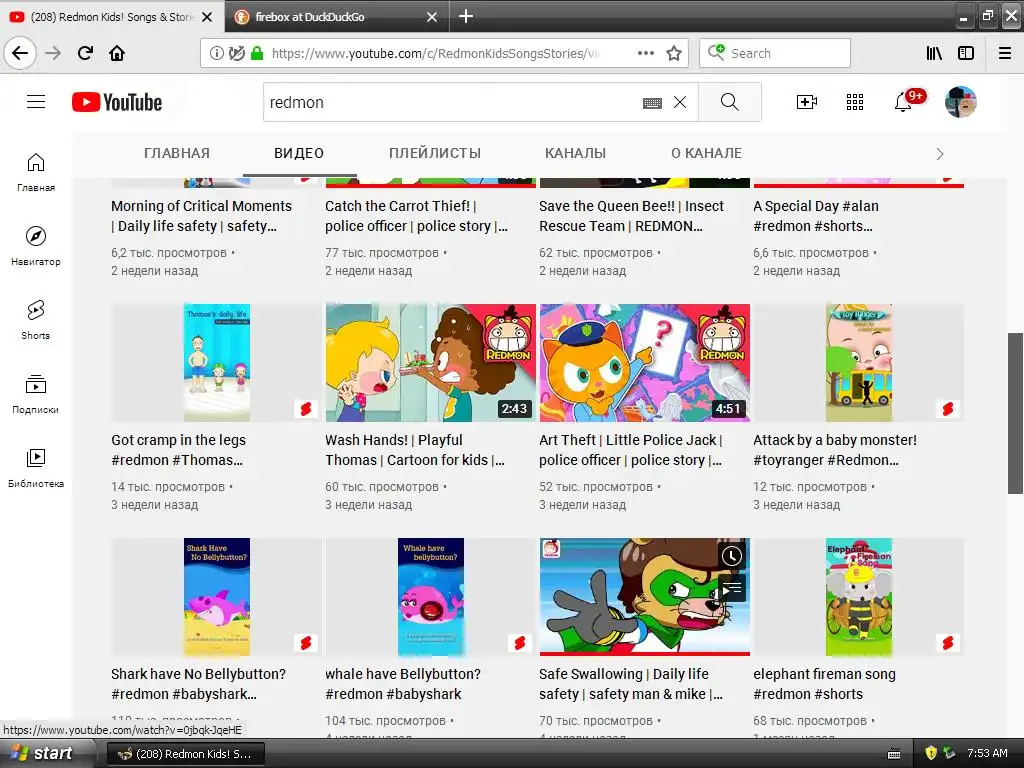The height and width of the screenshot is (768, 1024).
Task: Open Safe Swallowing Daily life safety title
Action: [630, 684]
